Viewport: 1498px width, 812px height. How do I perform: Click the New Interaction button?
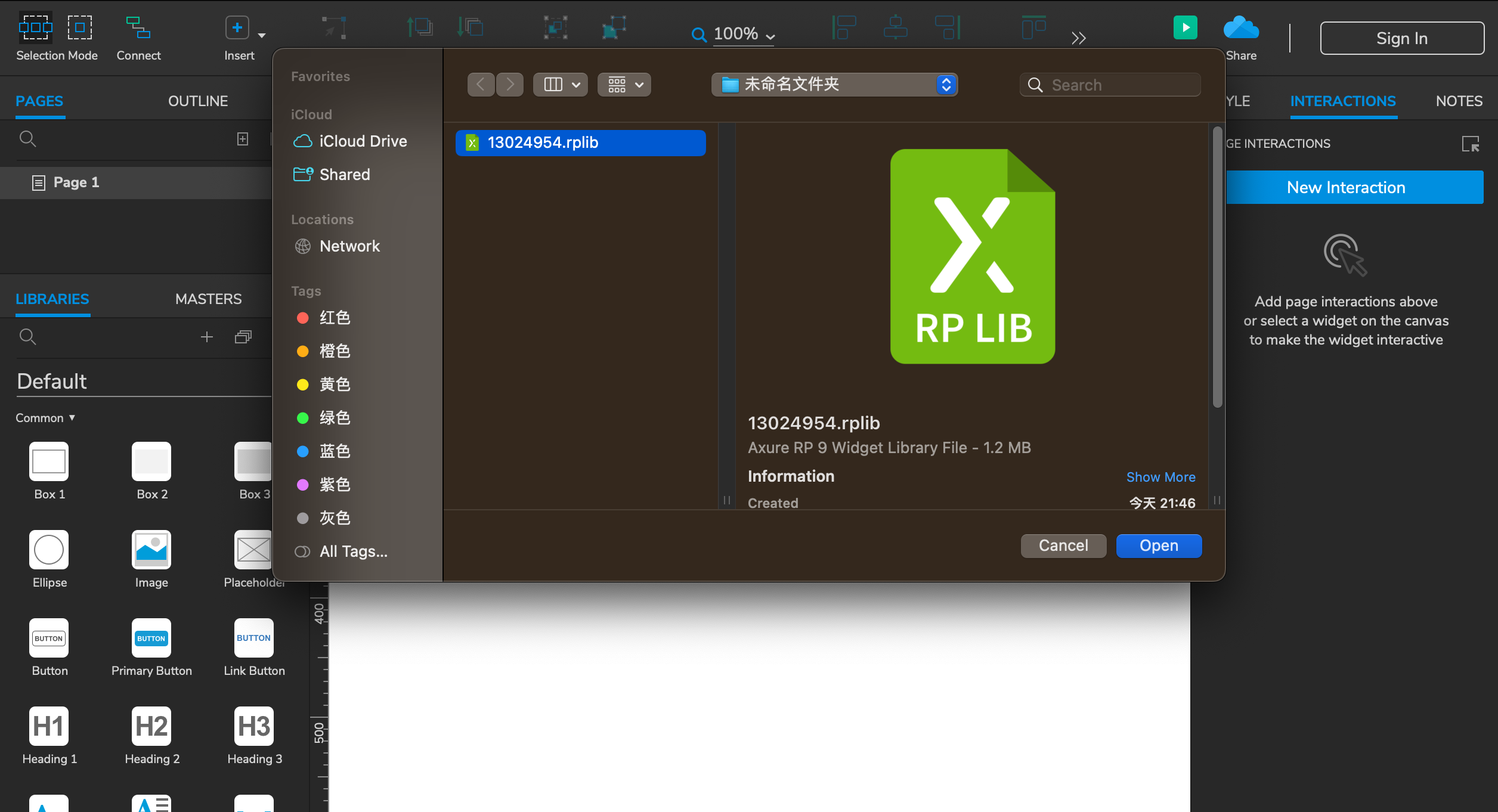[x=1354, y=187]
